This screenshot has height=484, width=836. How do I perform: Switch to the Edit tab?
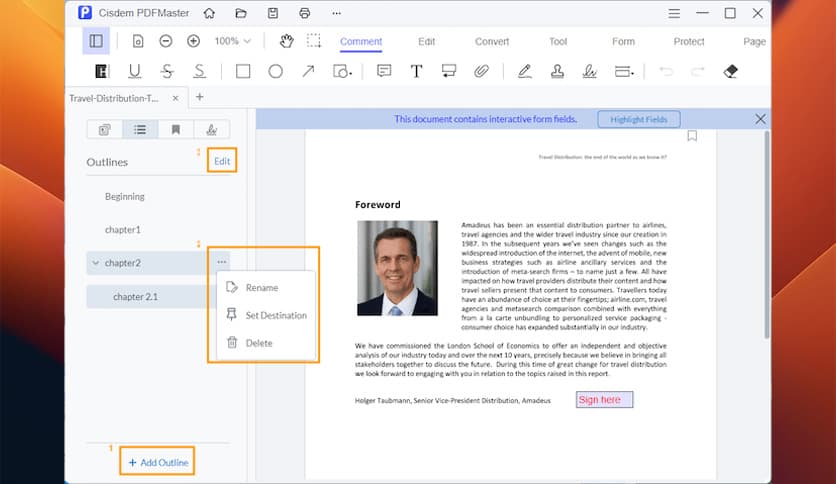[x=426, y=42]
